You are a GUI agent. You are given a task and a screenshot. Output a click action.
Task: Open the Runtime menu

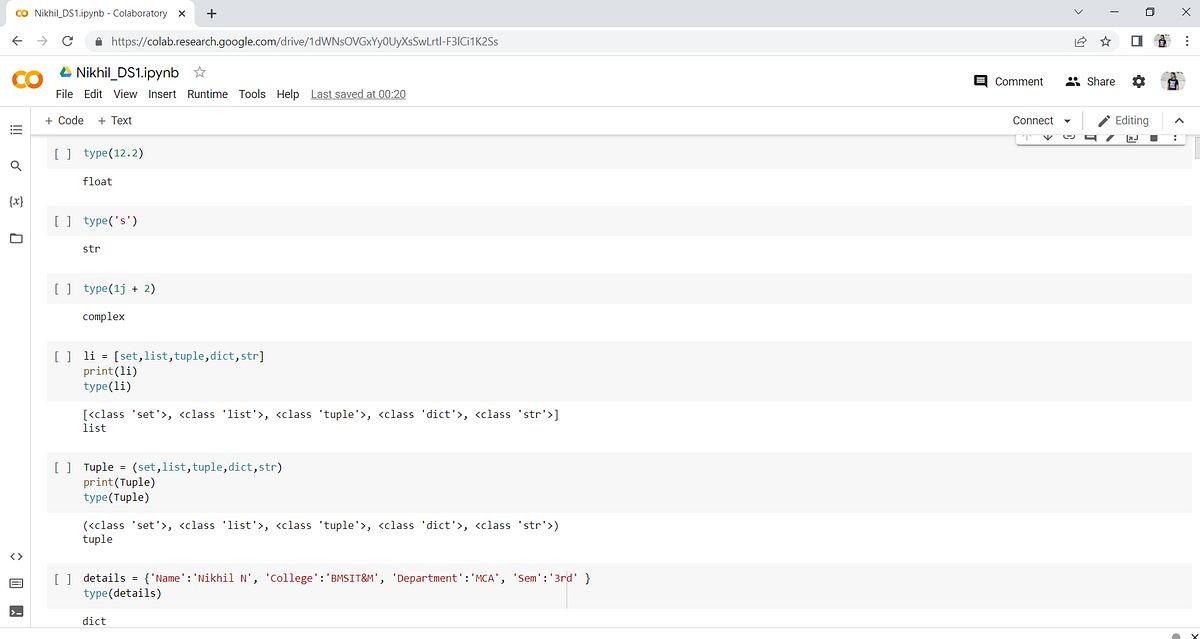point(207,94)
